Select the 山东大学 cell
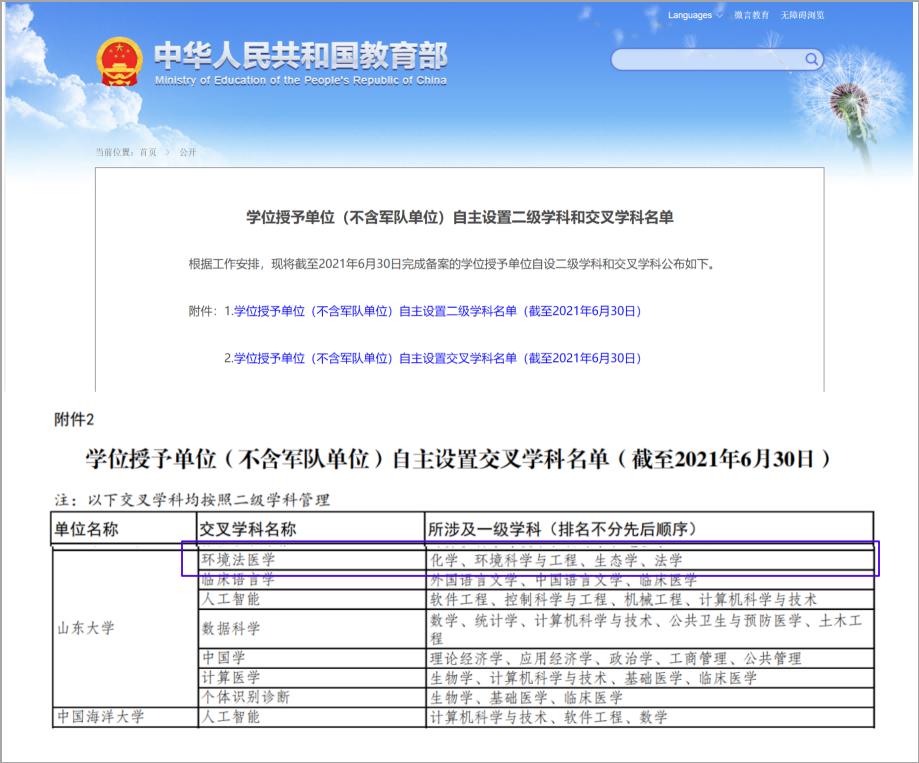This screenshot has width=919, height=763. (124, 628)
